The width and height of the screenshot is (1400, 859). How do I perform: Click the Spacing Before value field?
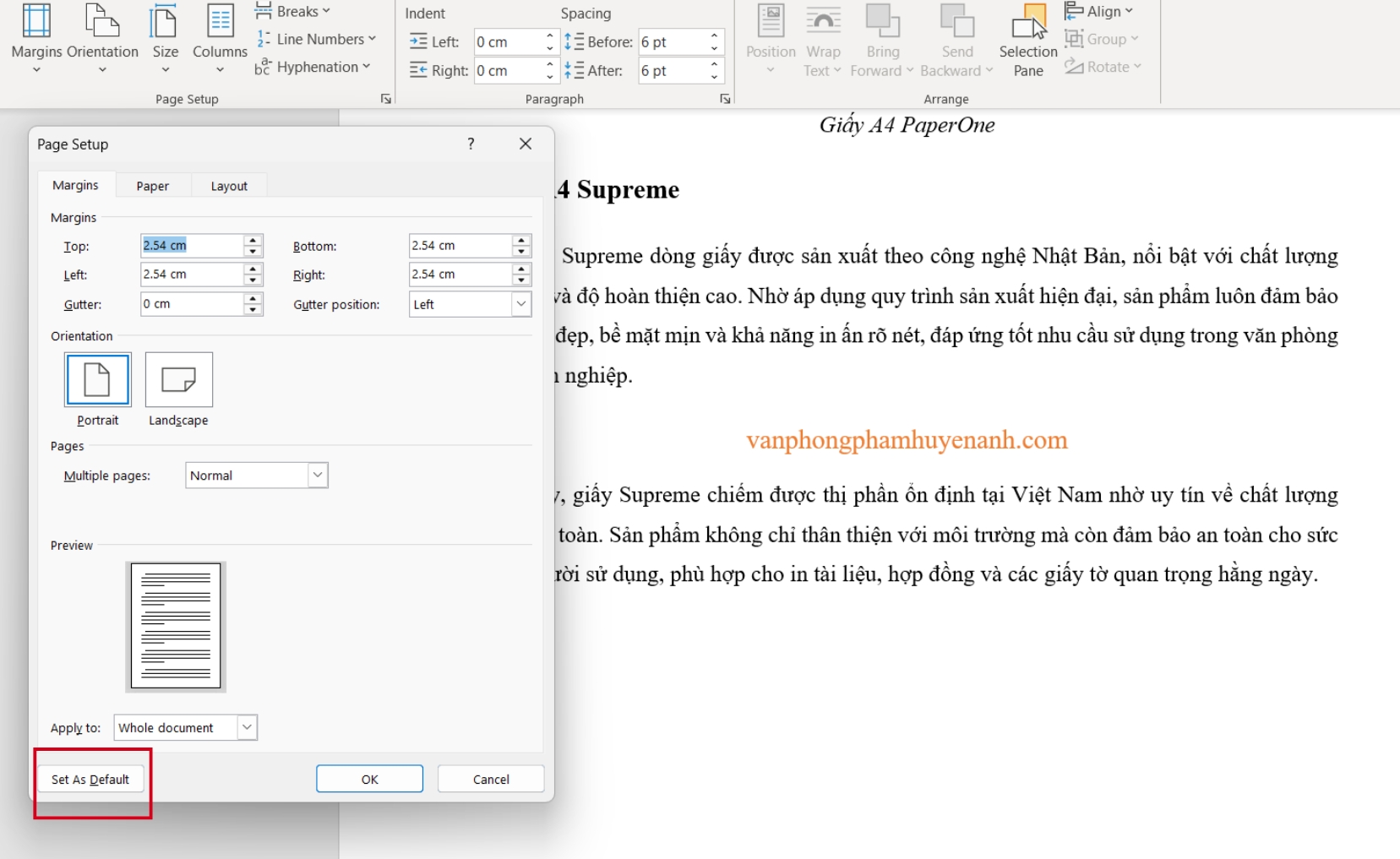672,42
